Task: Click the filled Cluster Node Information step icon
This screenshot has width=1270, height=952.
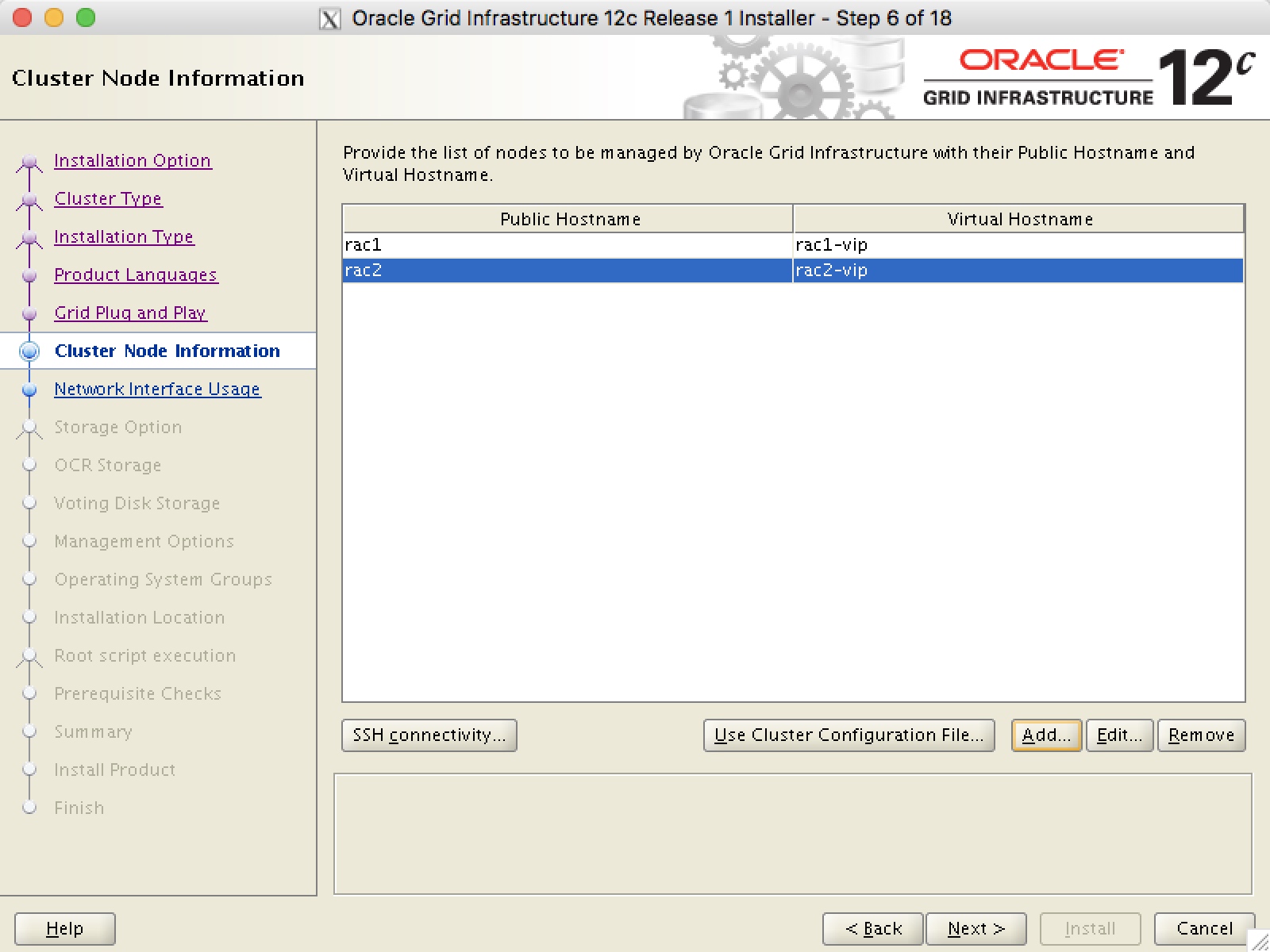Action: pyautogui.click(x=30, y=351)
